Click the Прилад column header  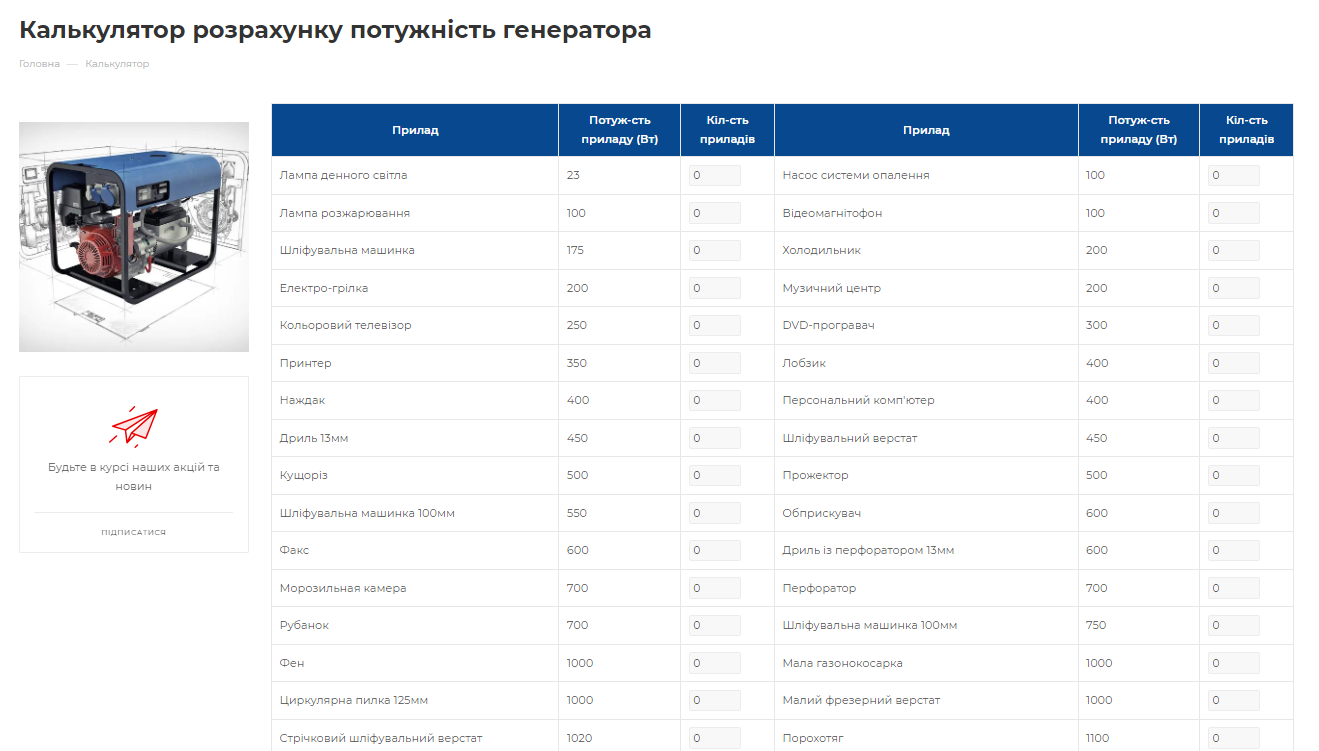click(x=414, y=129)
